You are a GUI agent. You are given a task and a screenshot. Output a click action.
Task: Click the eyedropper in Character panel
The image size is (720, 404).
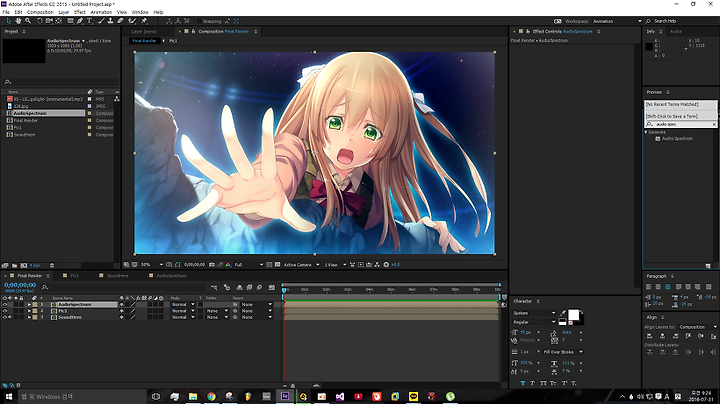(562, 313)
